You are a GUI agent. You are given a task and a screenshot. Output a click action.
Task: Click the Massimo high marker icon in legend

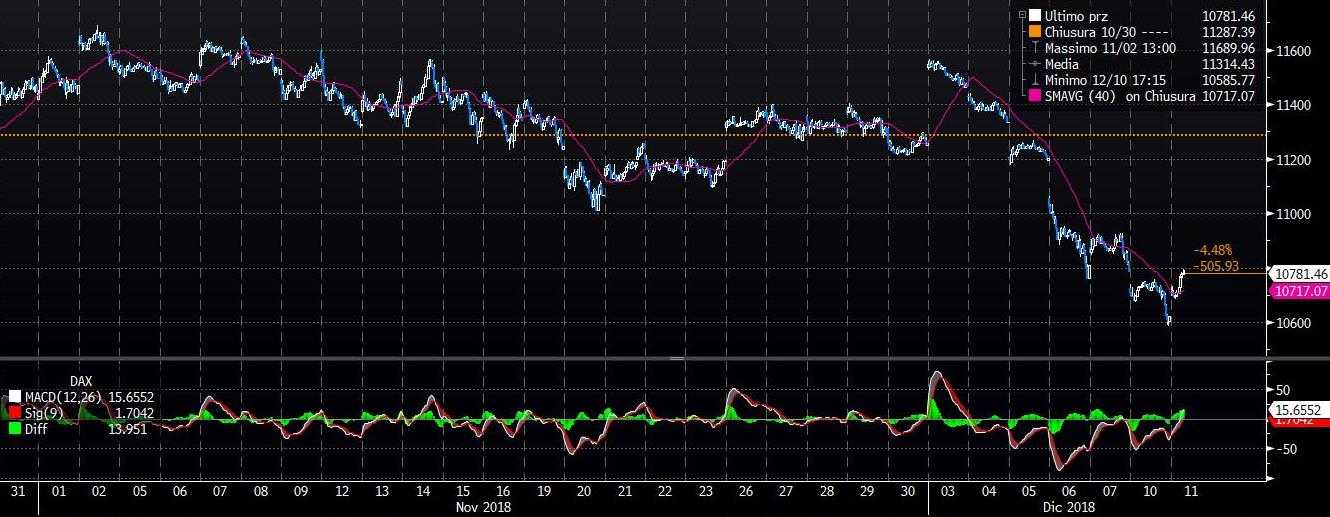coord(1034,48)
